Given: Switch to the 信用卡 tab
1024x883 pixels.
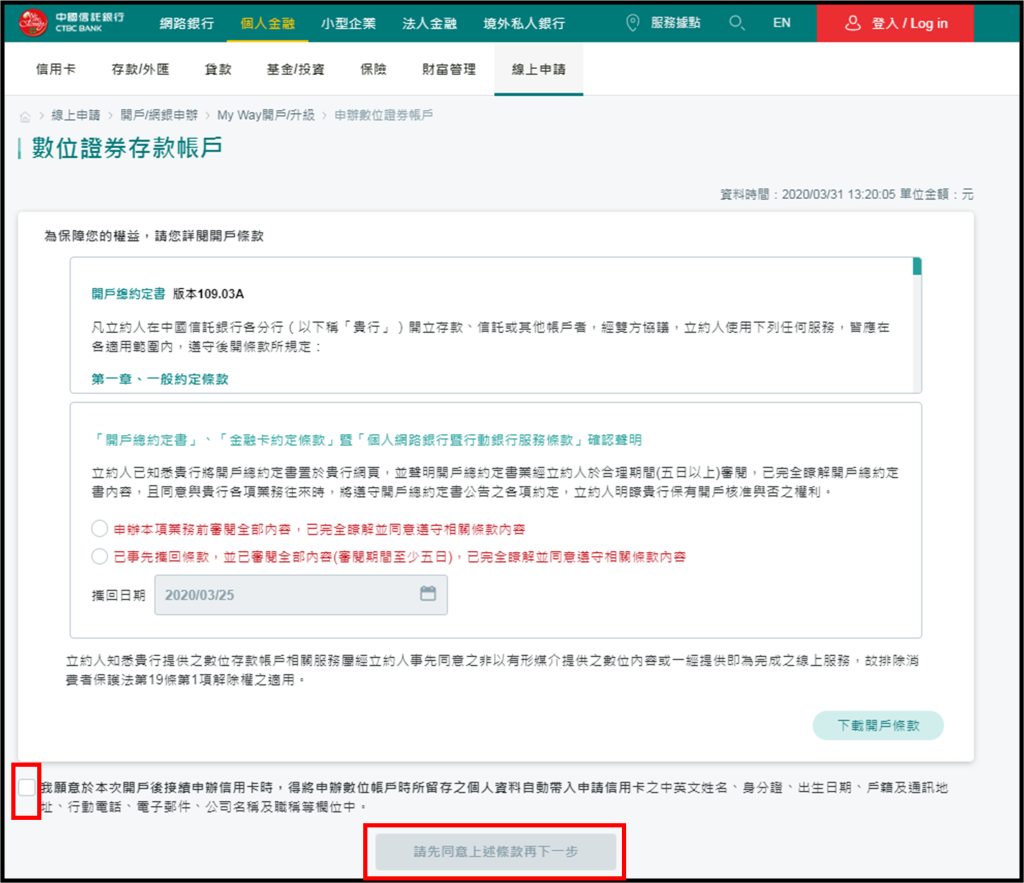Looking at the screenshot, I should [54, 70].
